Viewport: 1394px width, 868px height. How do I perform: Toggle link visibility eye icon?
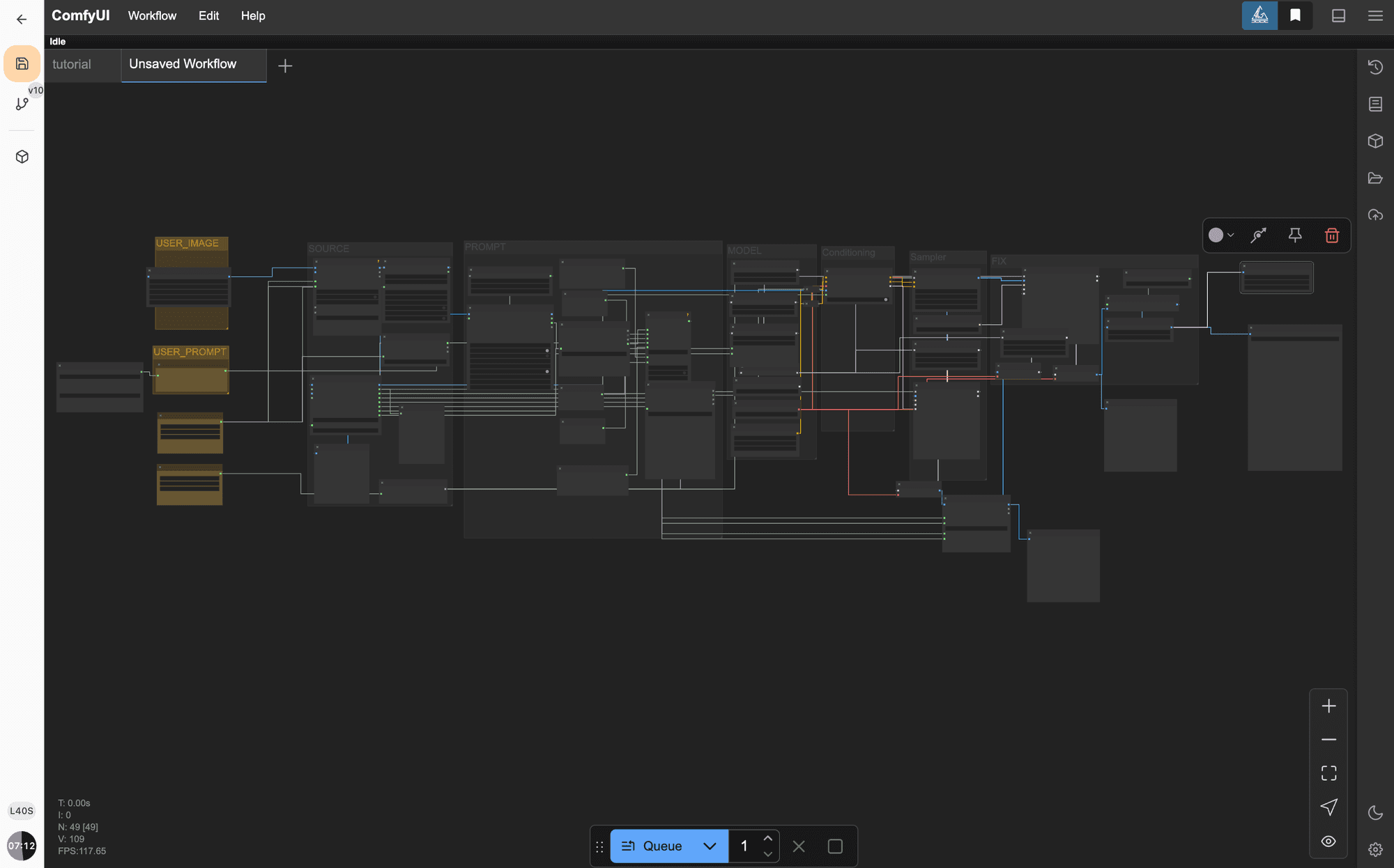1328,841
